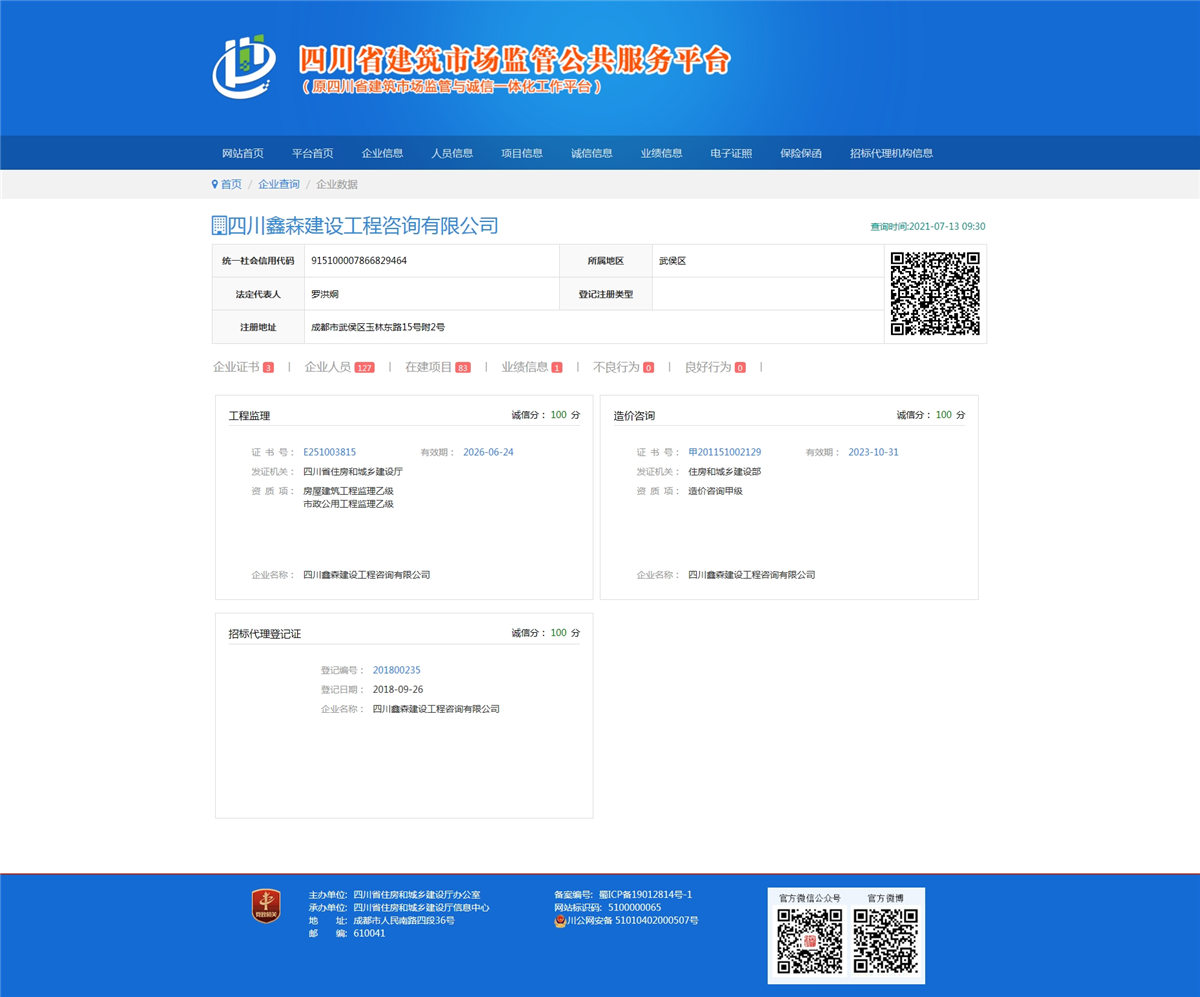
Task: Click the 在建项目 83 count badge
Action: 462,367
